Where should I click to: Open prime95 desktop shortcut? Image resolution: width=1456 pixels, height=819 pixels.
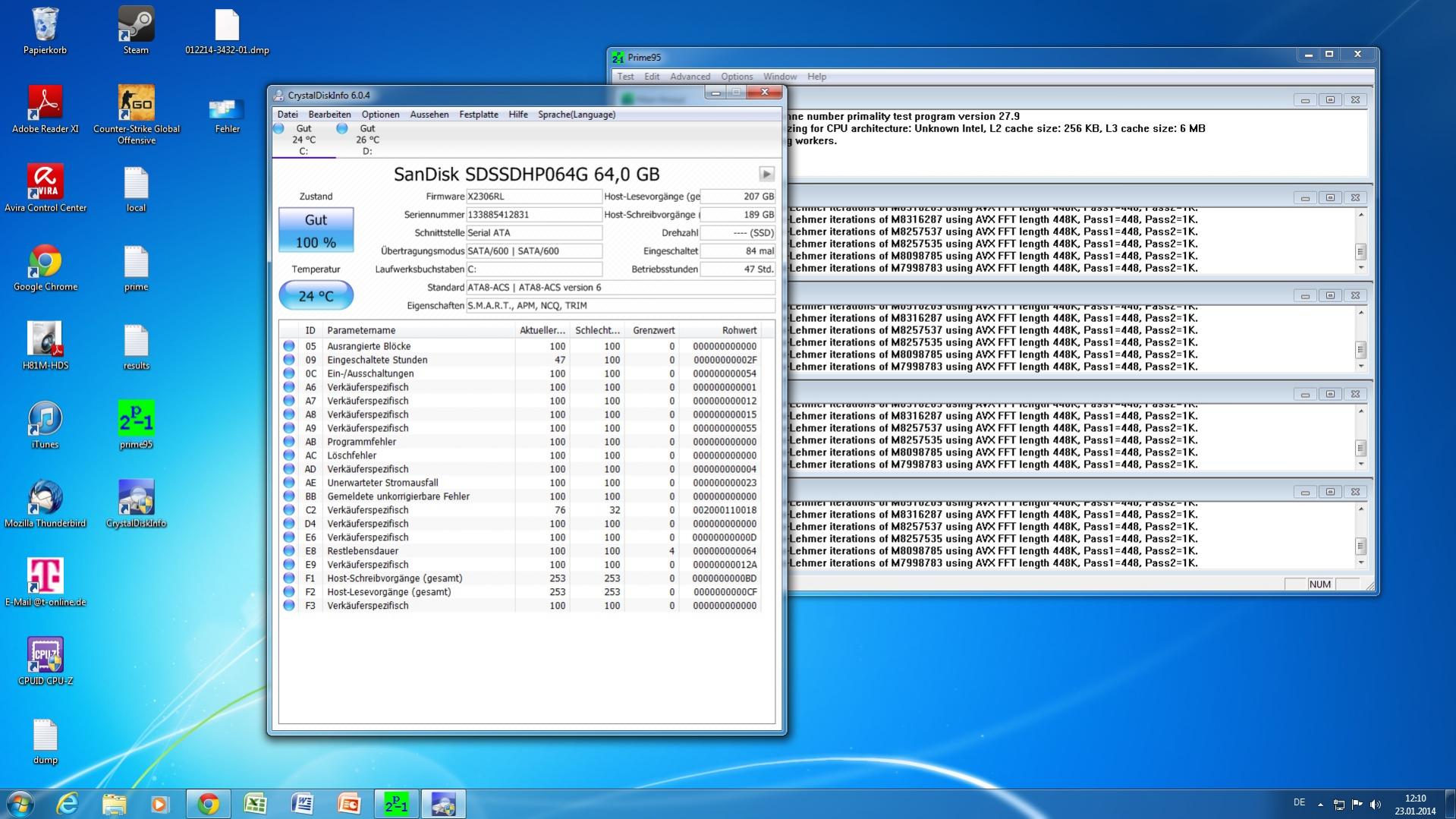coord(136,425)
